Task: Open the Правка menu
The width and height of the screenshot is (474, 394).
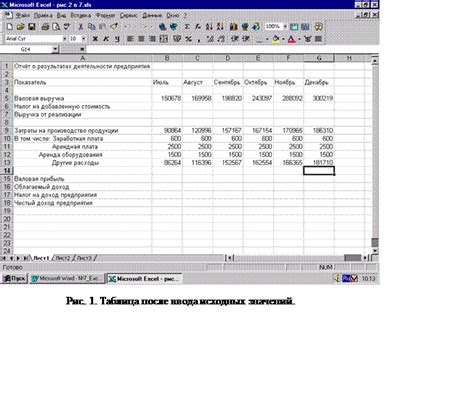Action: click(x=43, y=15)
